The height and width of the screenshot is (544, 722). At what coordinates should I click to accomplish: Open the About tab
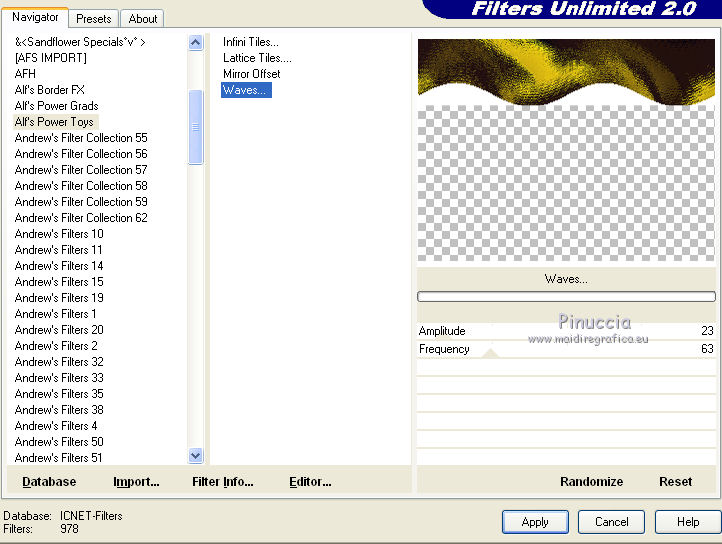coord(142,19)
